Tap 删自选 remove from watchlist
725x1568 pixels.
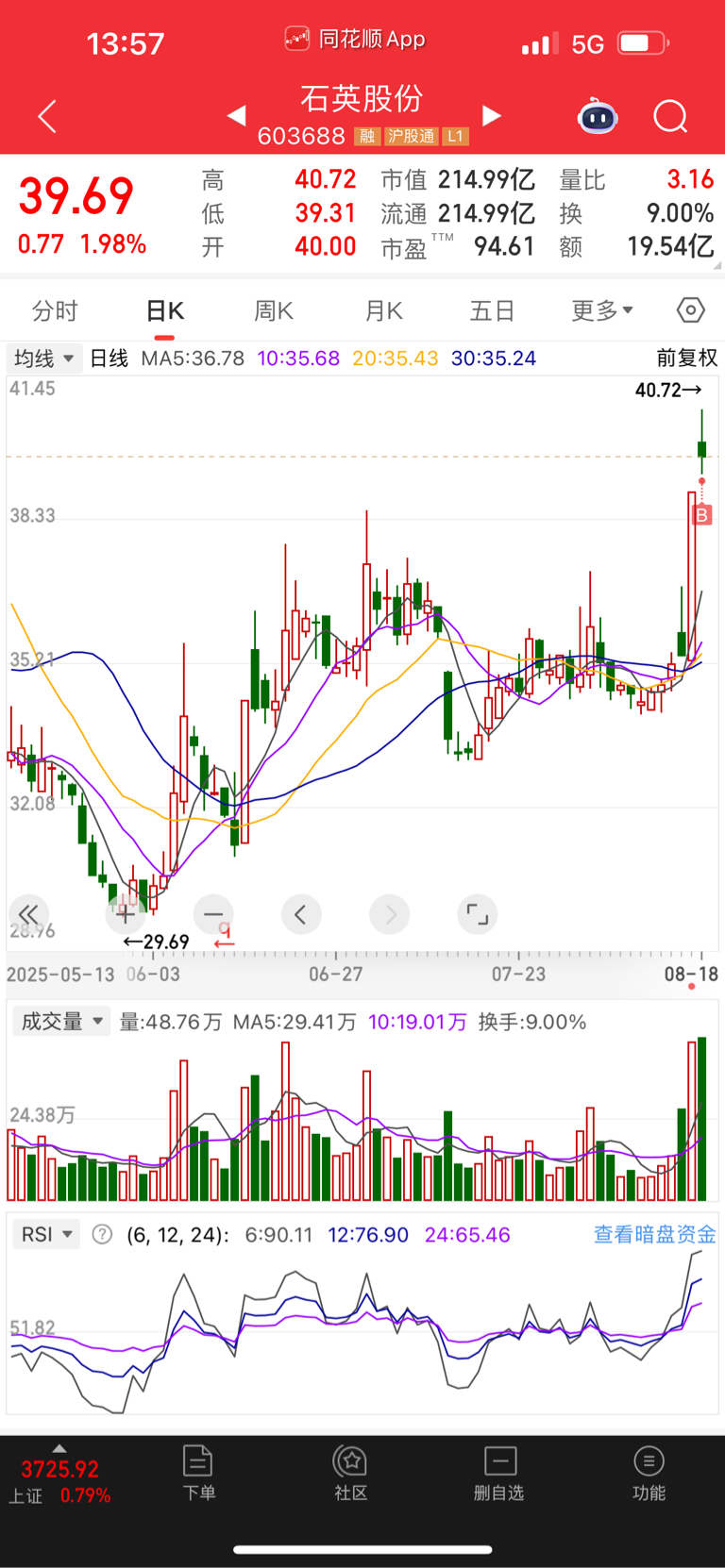499,1473
